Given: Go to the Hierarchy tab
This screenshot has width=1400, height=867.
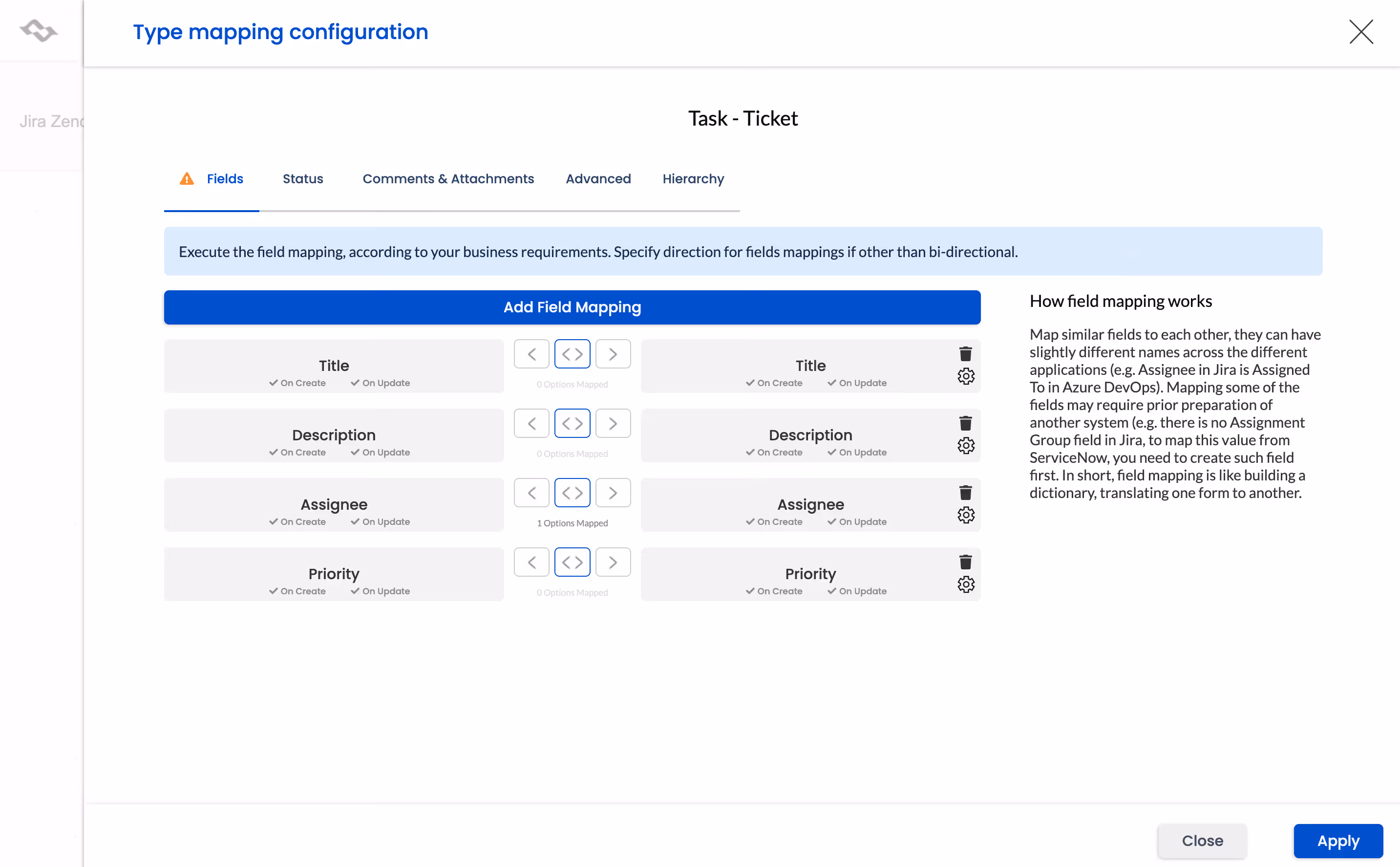Looking at the screenshot, I should [693, 179].
